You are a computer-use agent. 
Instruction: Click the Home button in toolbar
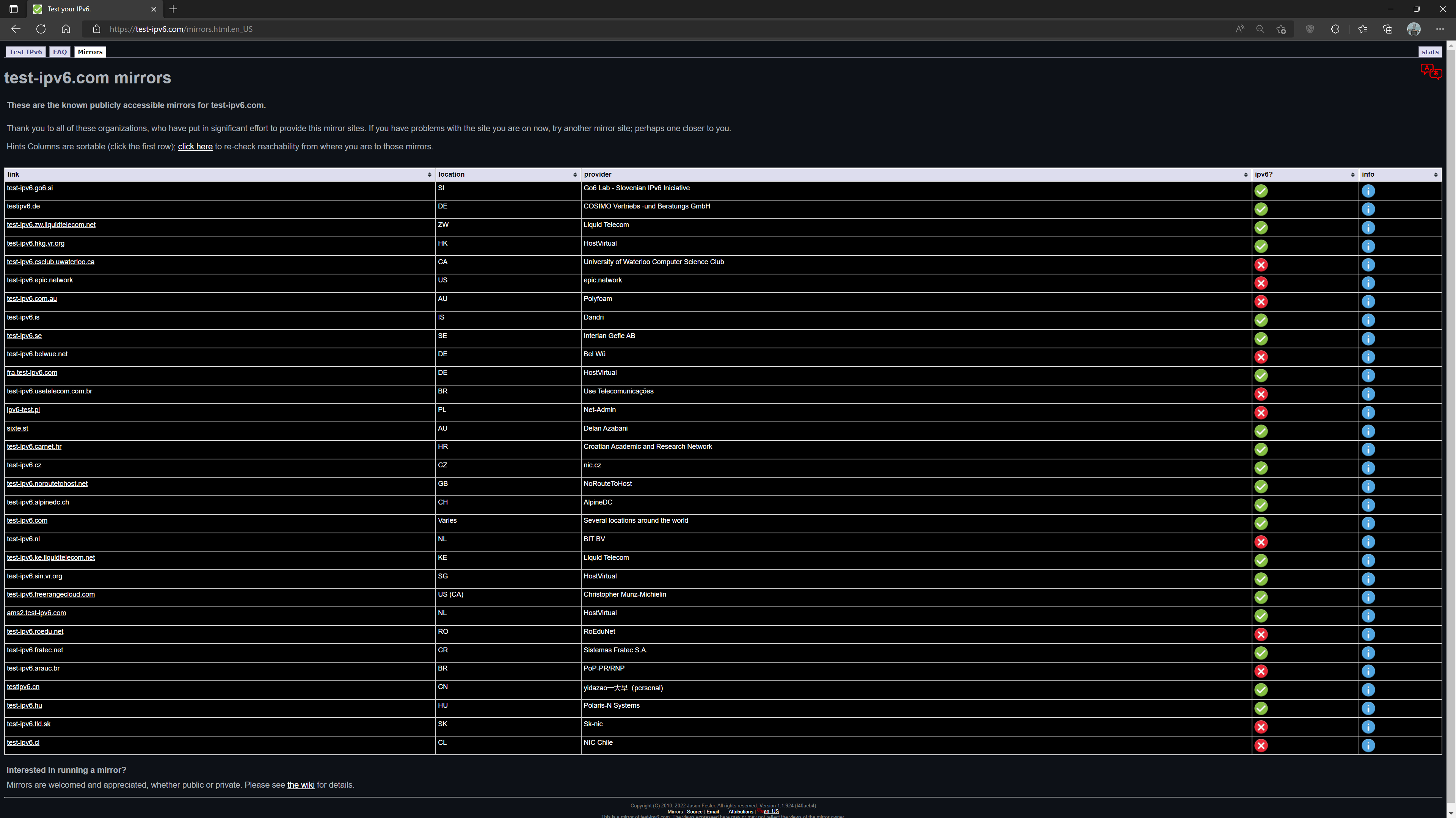pos(66,29)
